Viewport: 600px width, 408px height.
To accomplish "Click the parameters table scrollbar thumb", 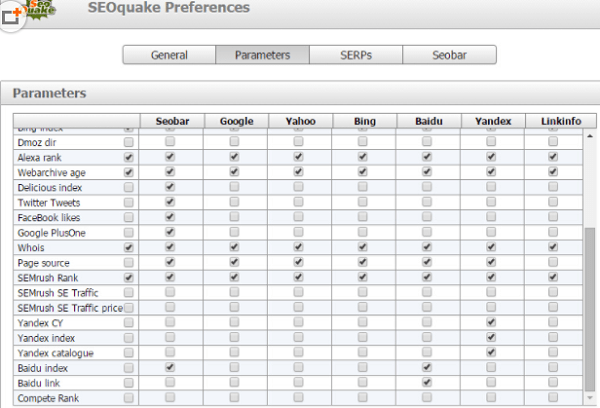I will tap(590, 309).
